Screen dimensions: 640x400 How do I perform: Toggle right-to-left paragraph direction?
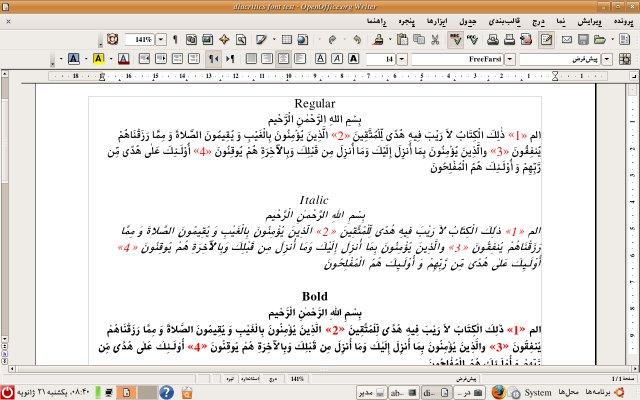point(215,60)
